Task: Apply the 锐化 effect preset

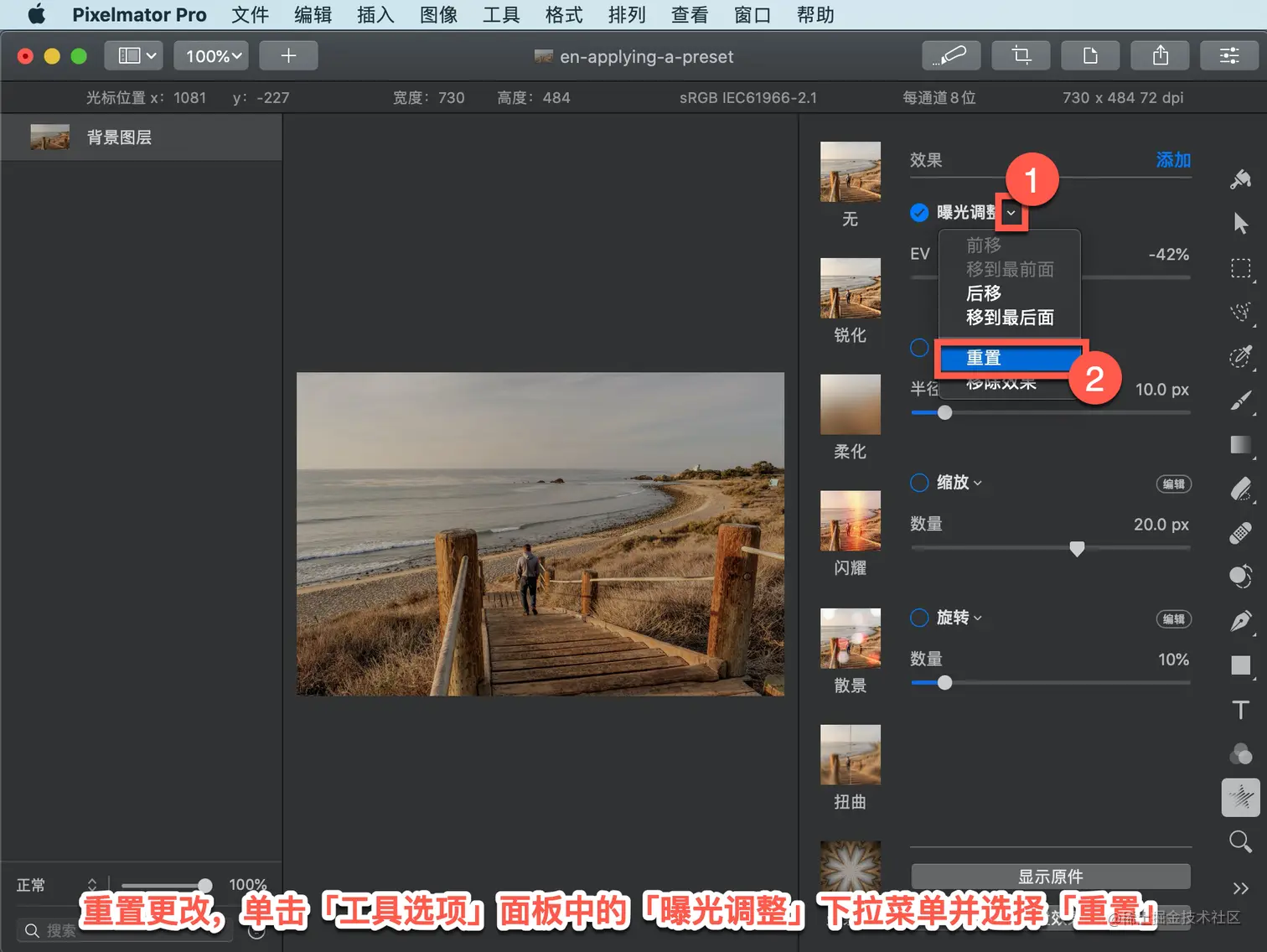Action: tap(850, 288)
